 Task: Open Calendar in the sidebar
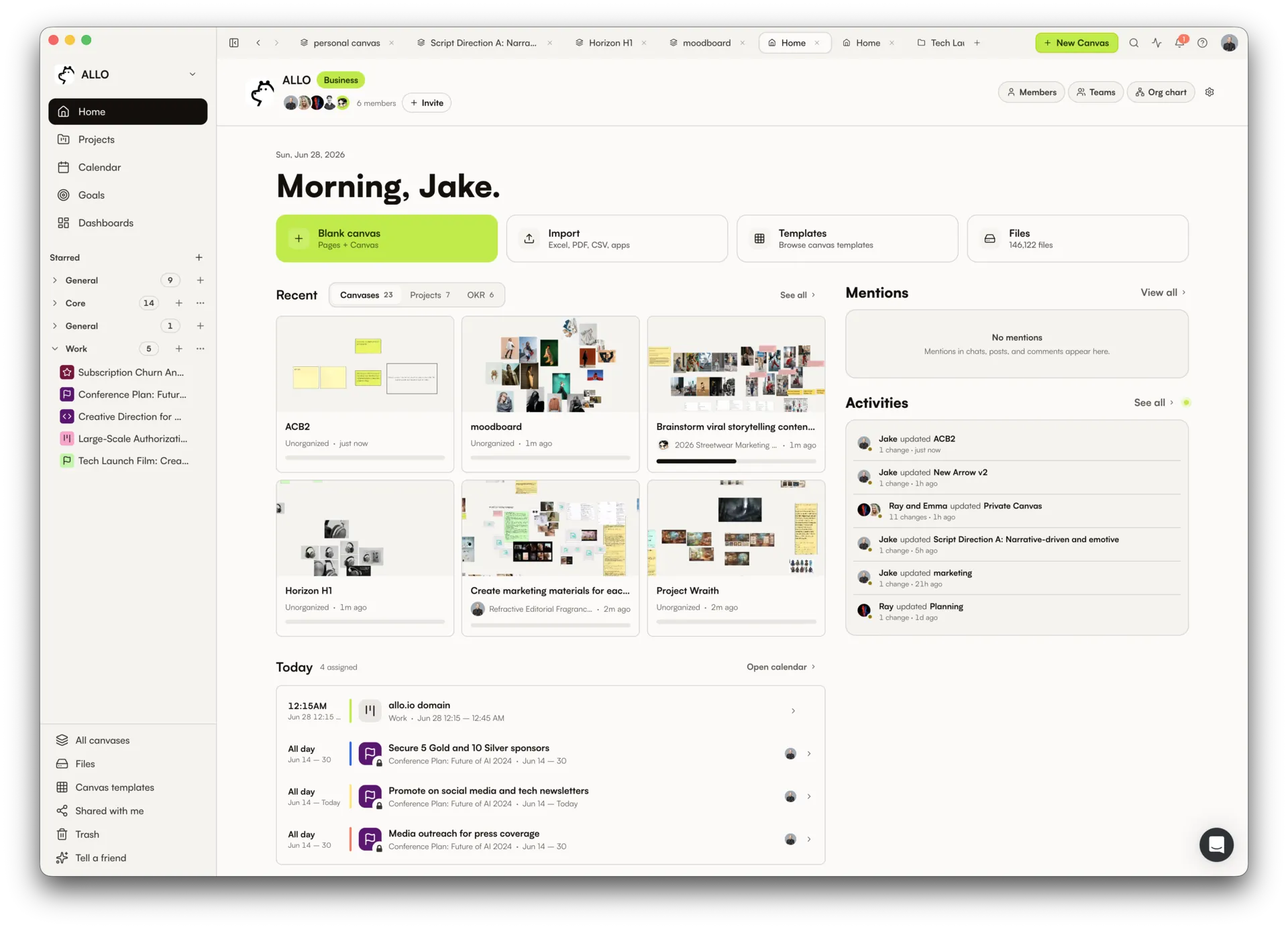[127, 167]
